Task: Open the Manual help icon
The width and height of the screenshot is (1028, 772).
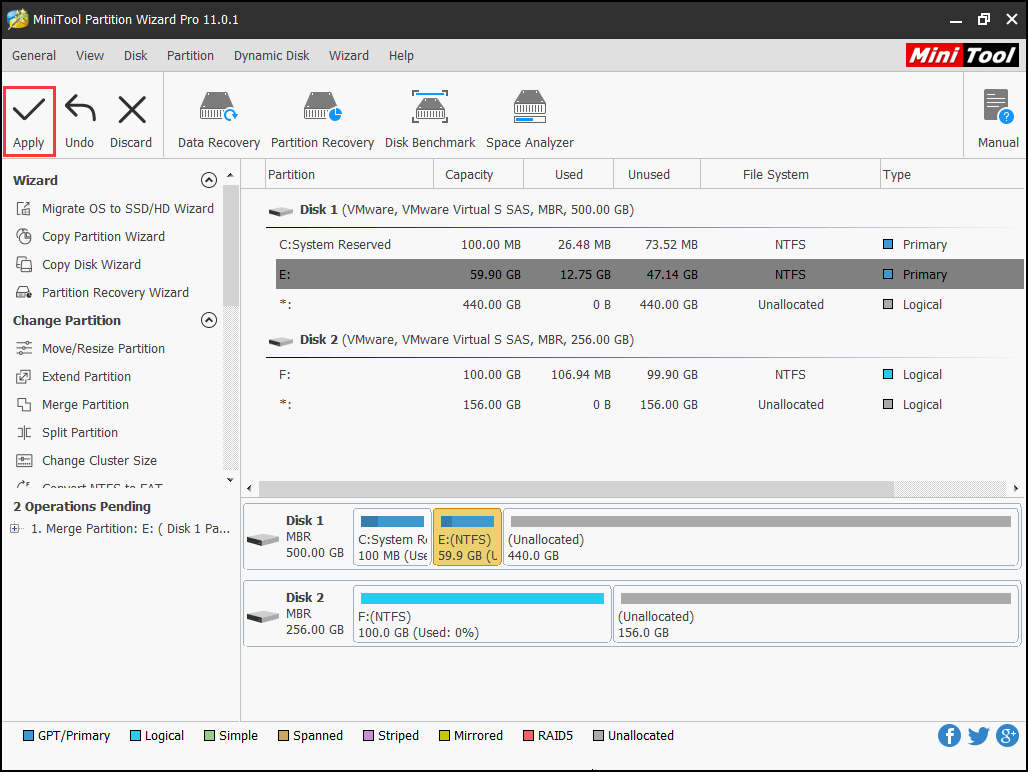Action: [998, 119]
